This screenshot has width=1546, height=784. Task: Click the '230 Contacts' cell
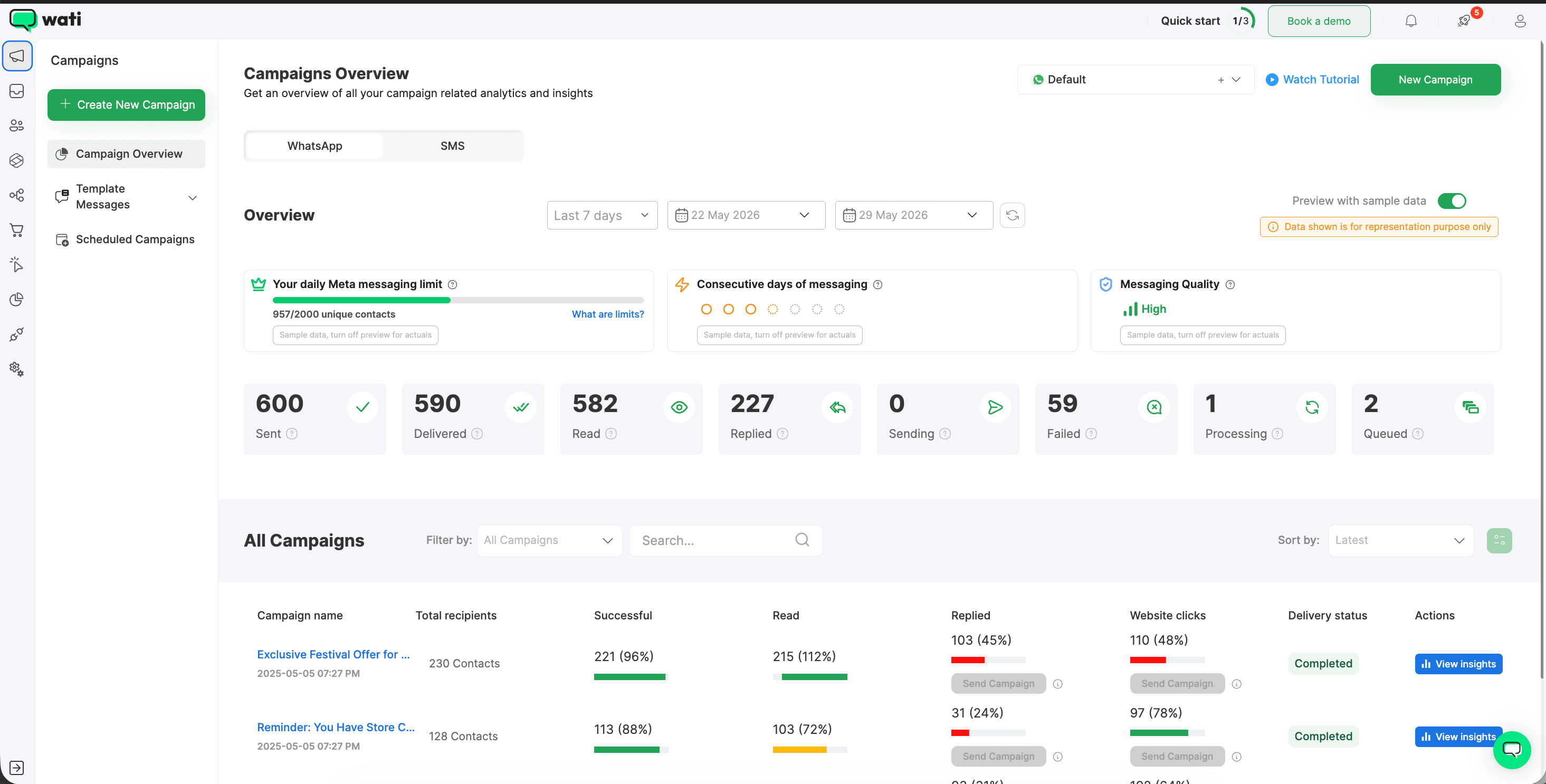pos(464,663)
